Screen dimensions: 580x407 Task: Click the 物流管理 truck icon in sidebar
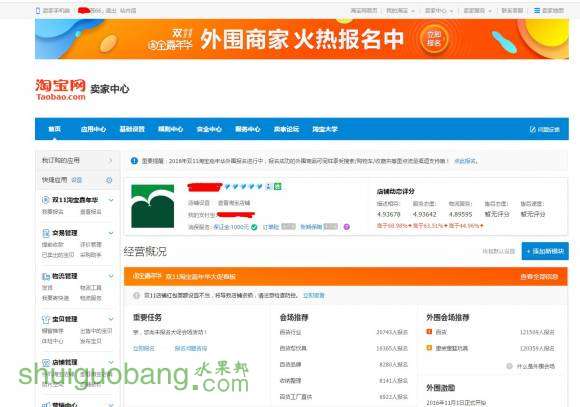pos(46,276)
